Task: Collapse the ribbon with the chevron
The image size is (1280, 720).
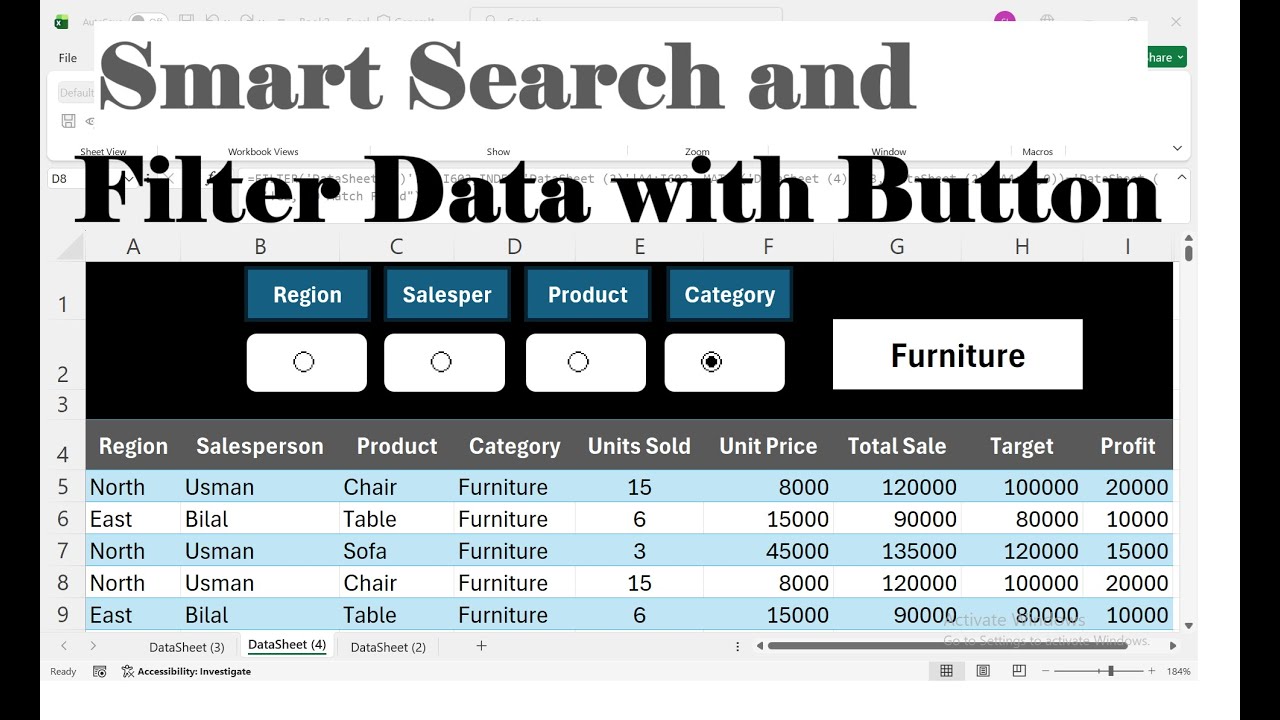Action: point(1177,148)
